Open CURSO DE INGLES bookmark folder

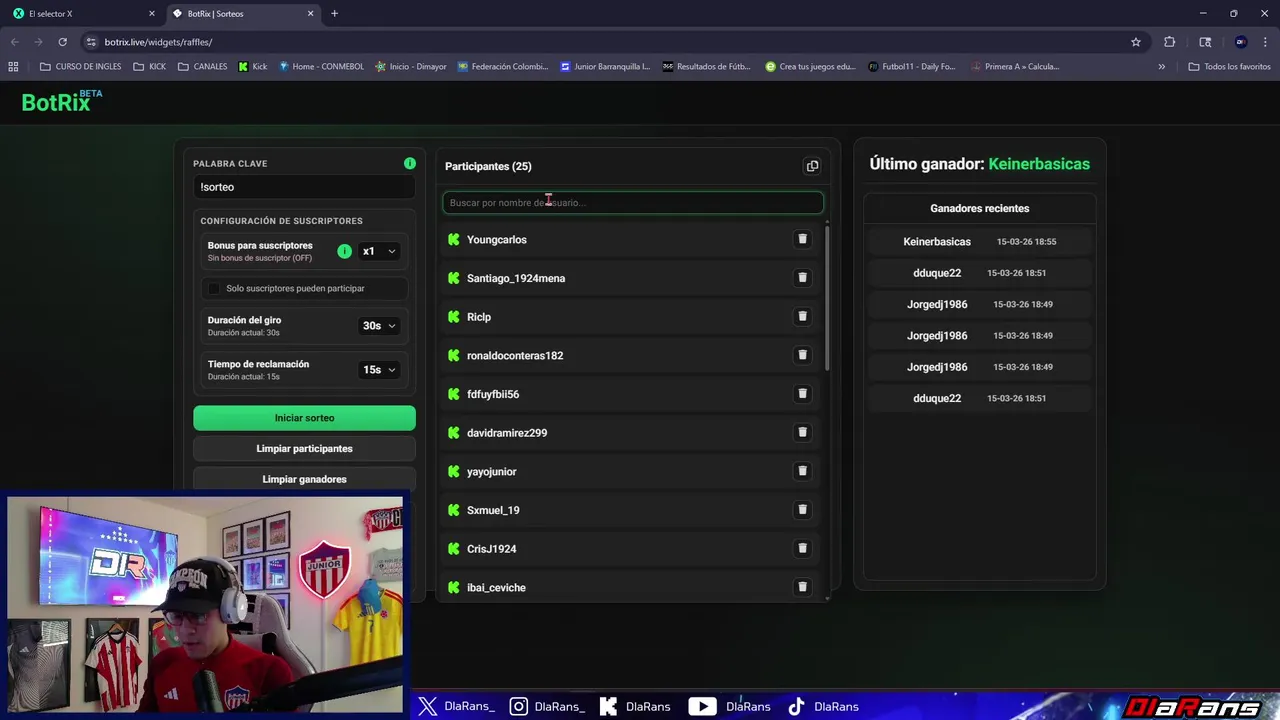(x=80, y=67)
